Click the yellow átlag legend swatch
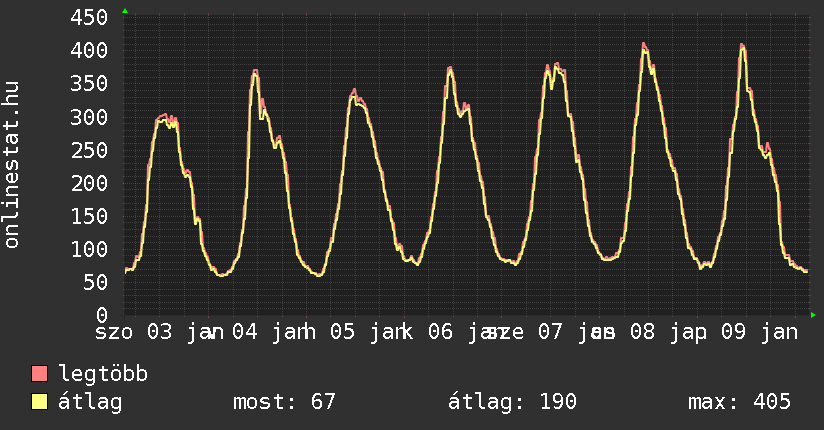Viewport: 824px width, 430px height. [40, 402]
